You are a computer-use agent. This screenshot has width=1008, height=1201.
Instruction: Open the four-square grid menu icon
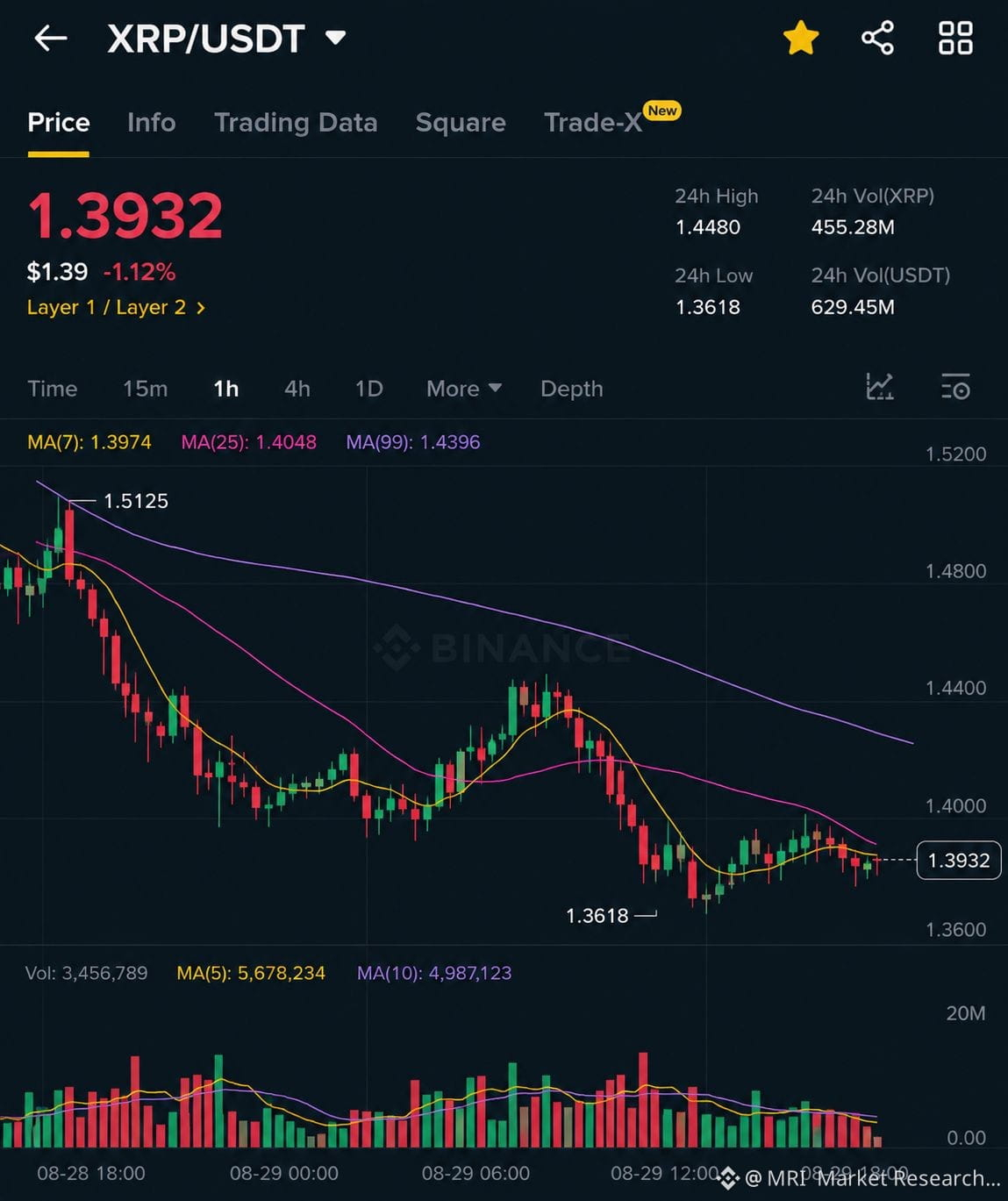coord(955,38)
